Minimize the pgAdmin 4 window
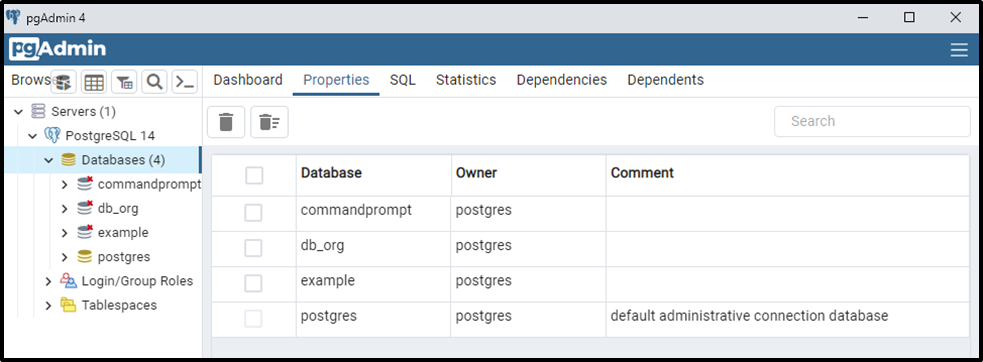The height and width of the screenshot is (362, 983). coord(863,18)
